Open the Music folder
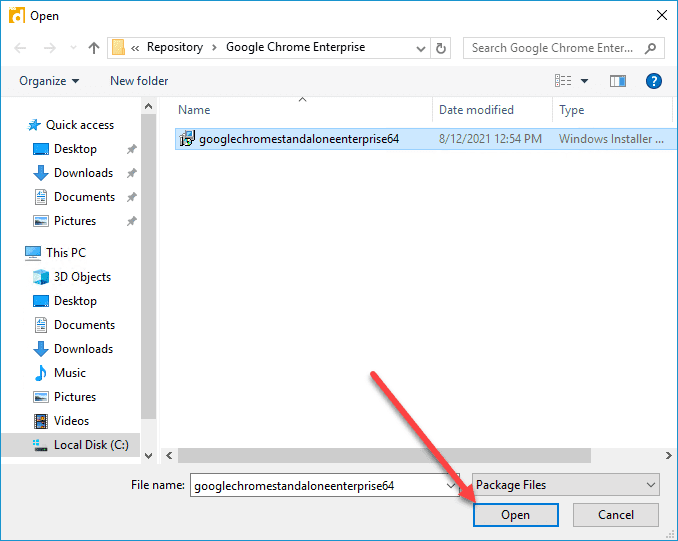Screen dimensions: 678x541 [x=60, y=373]
